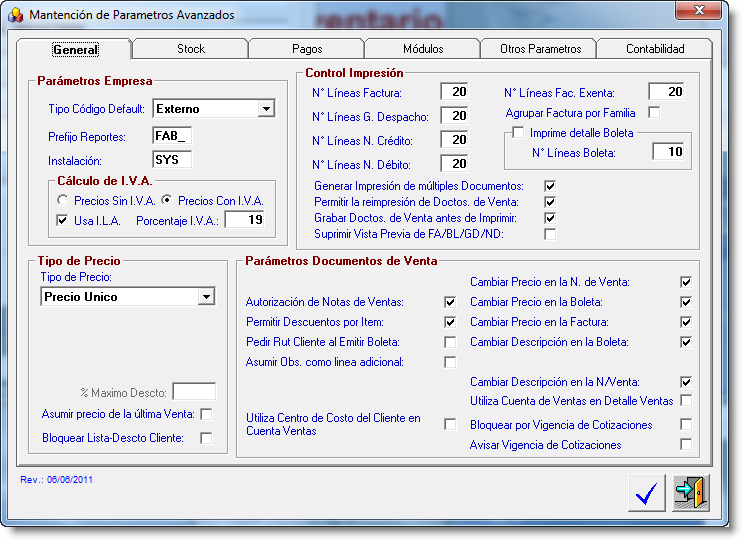Enable Avisar Vigencia de Cotizaciones checkbox
This screenshot has width=743, height=541.
click(x=686, y=444)
